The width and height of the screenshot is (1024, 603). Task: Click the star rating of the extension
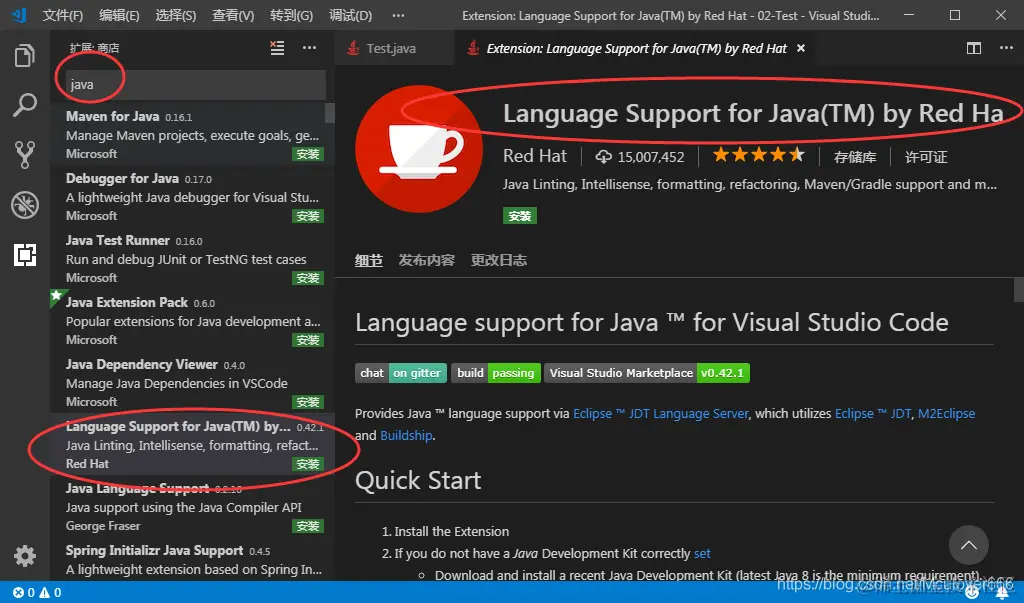click(758, 155)
